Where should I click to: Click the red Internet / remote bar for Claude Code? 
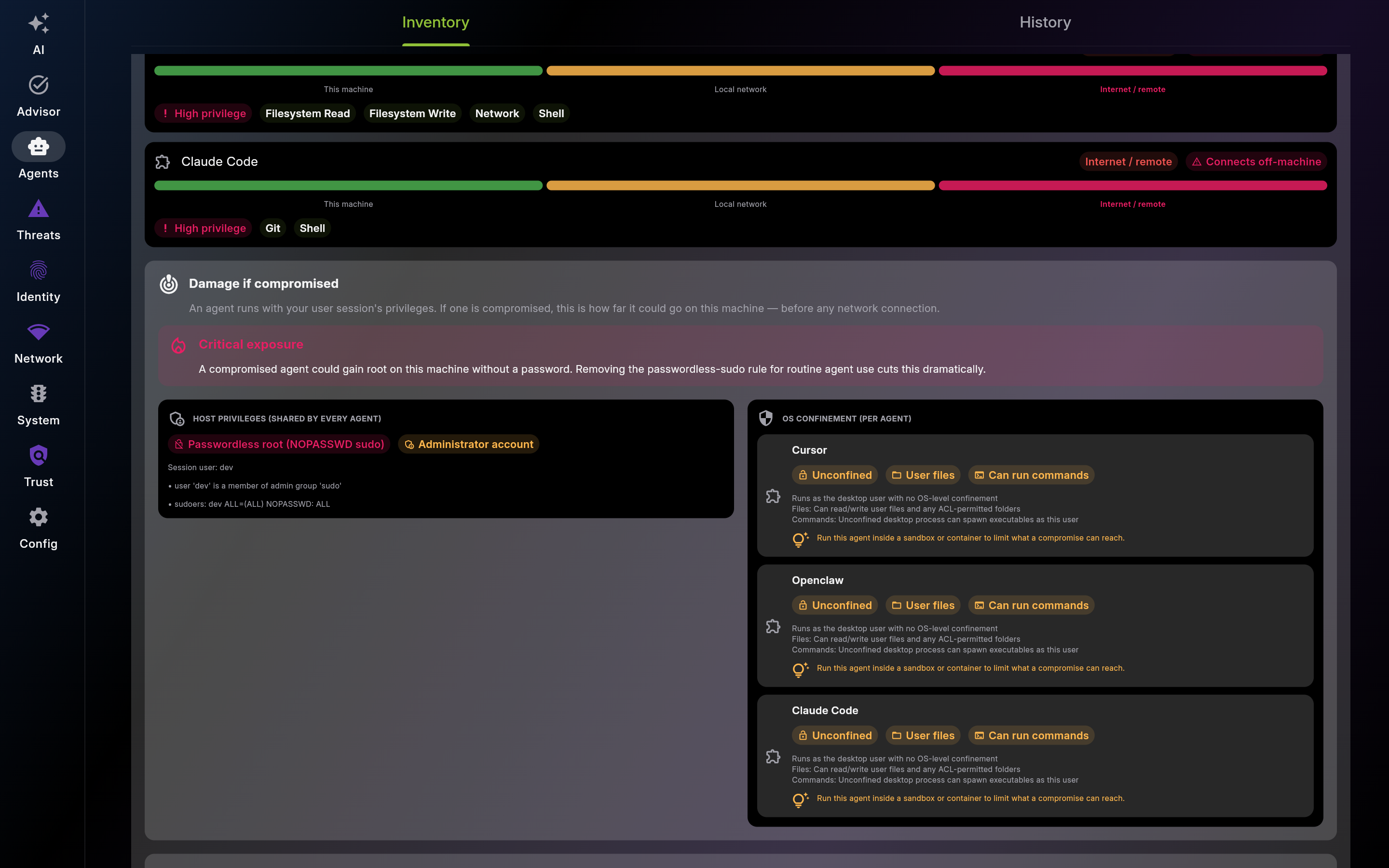pos(1132,186)
